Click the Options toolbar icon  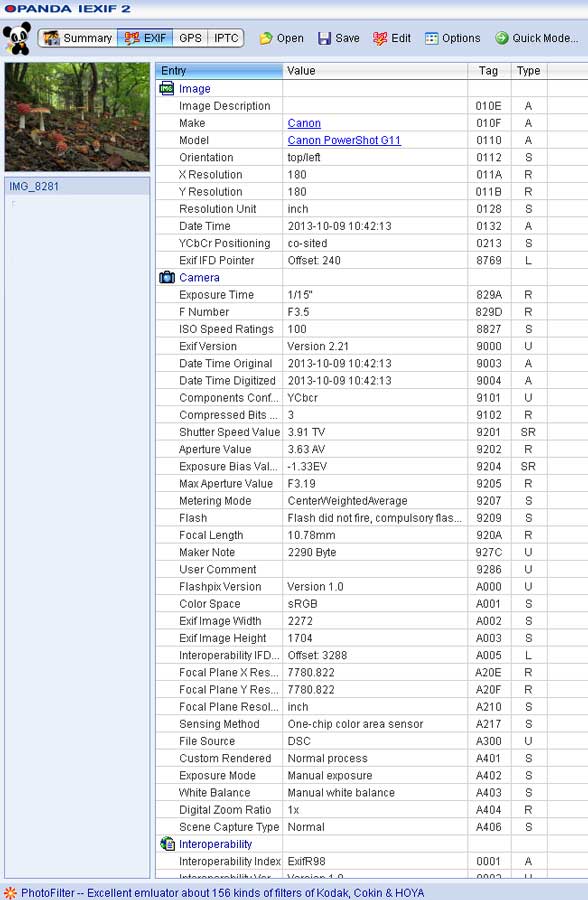(x=431, y=38)
